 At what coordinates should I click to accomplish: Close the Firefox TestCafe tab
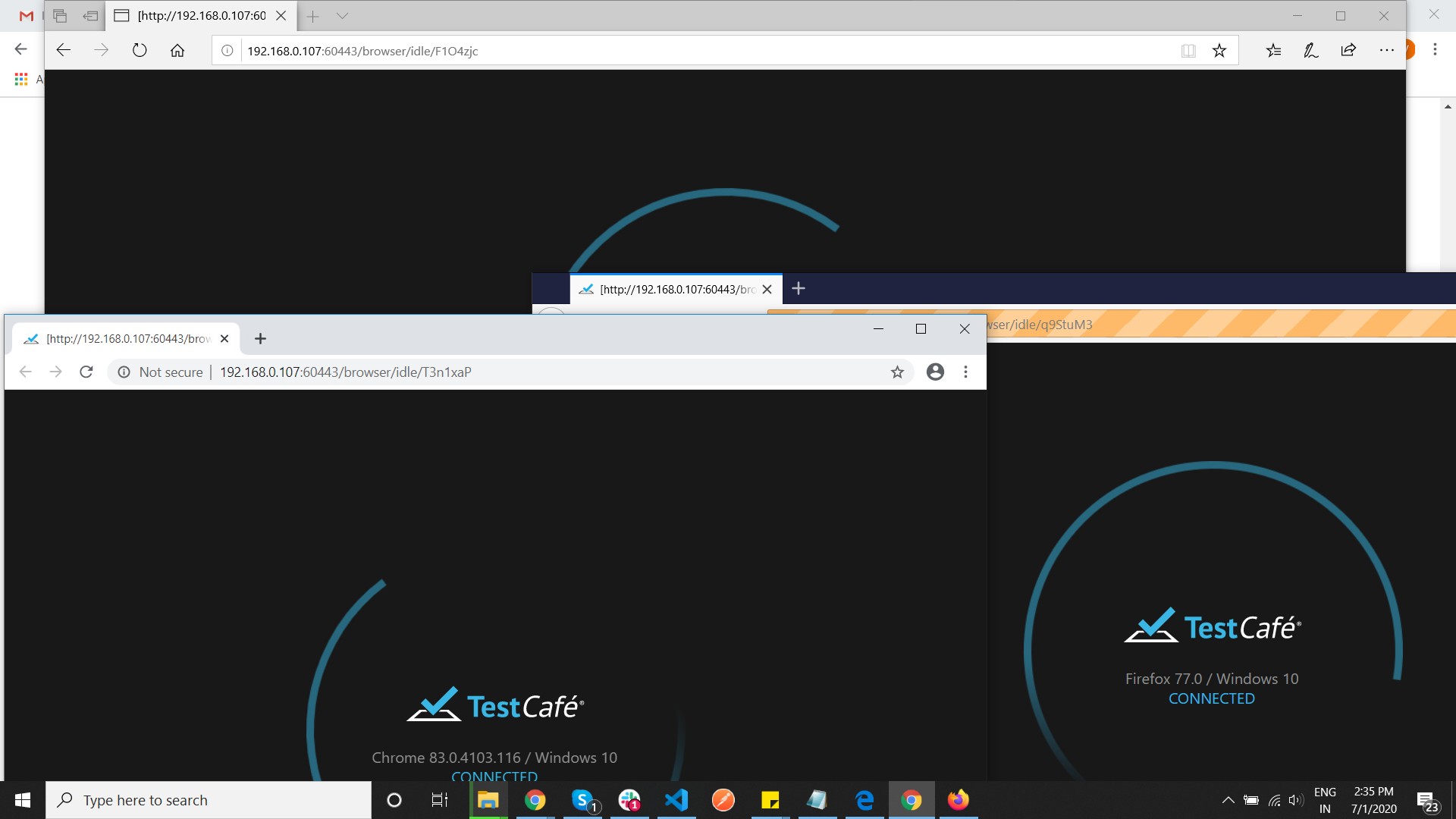(767, 289)
